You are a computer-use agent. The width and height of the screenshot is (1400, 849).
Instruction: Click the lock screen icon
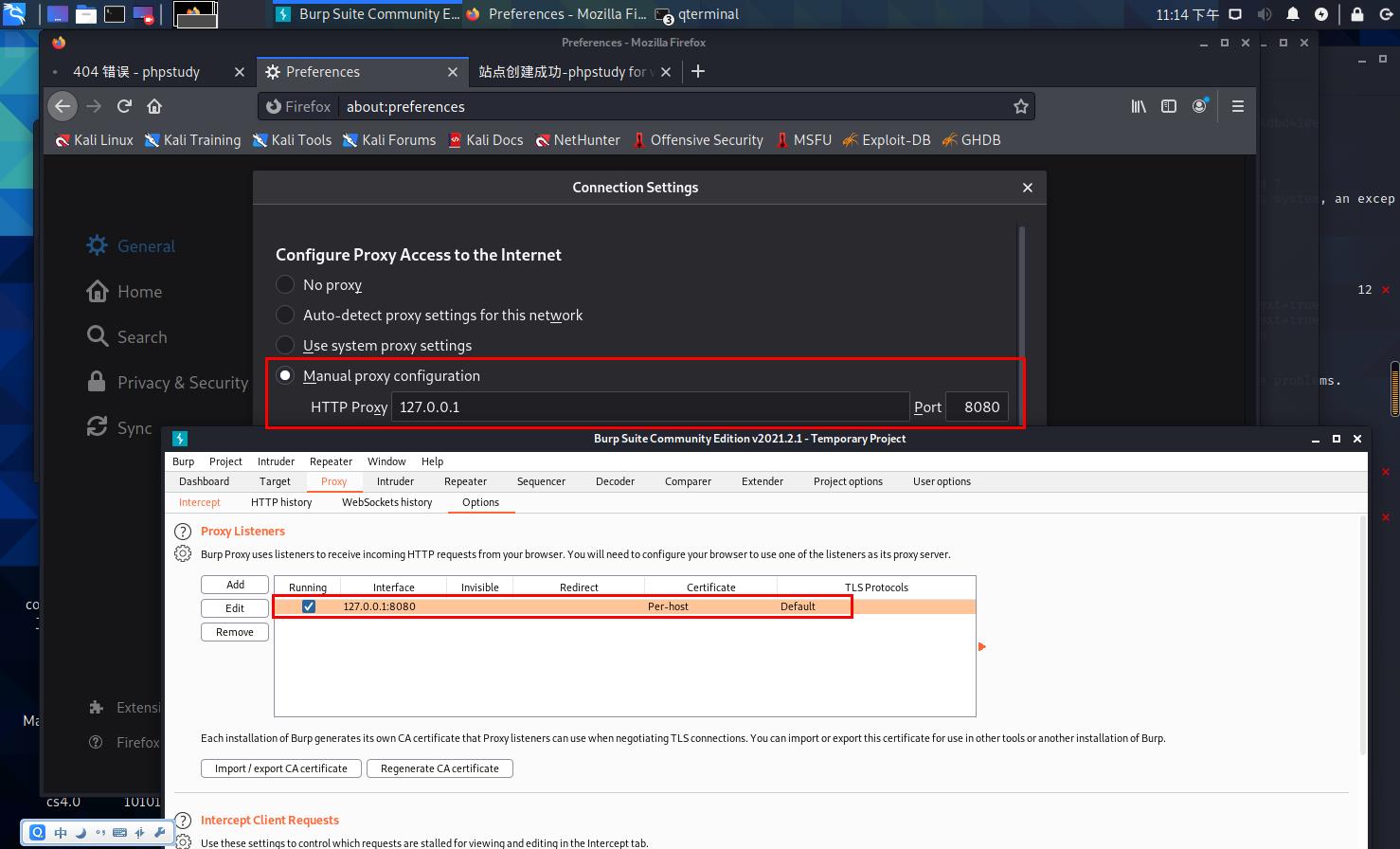[1357, 14]
